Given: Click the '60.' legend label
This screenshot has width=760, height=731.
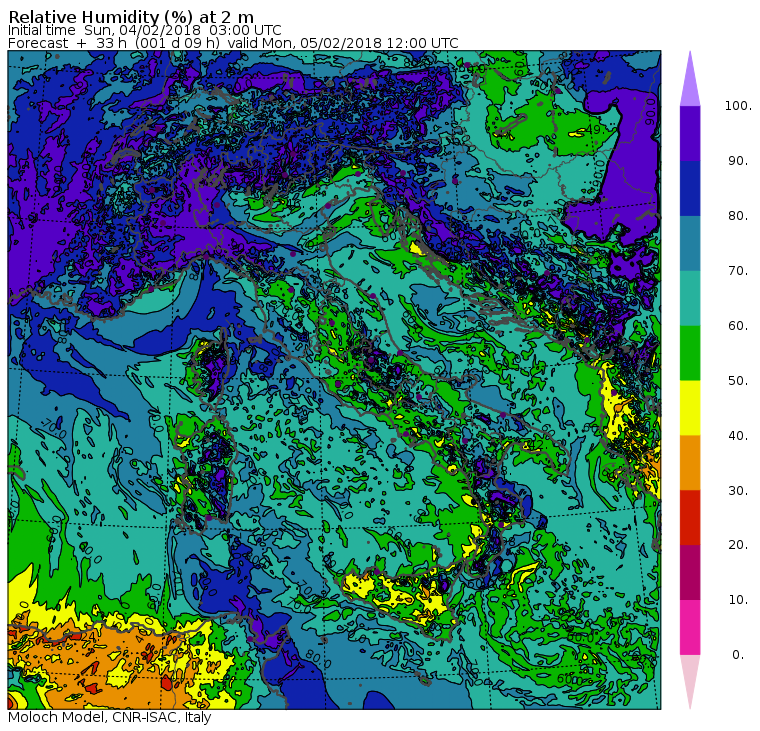Looking at the screenshot, I should (x=738, y=325).
